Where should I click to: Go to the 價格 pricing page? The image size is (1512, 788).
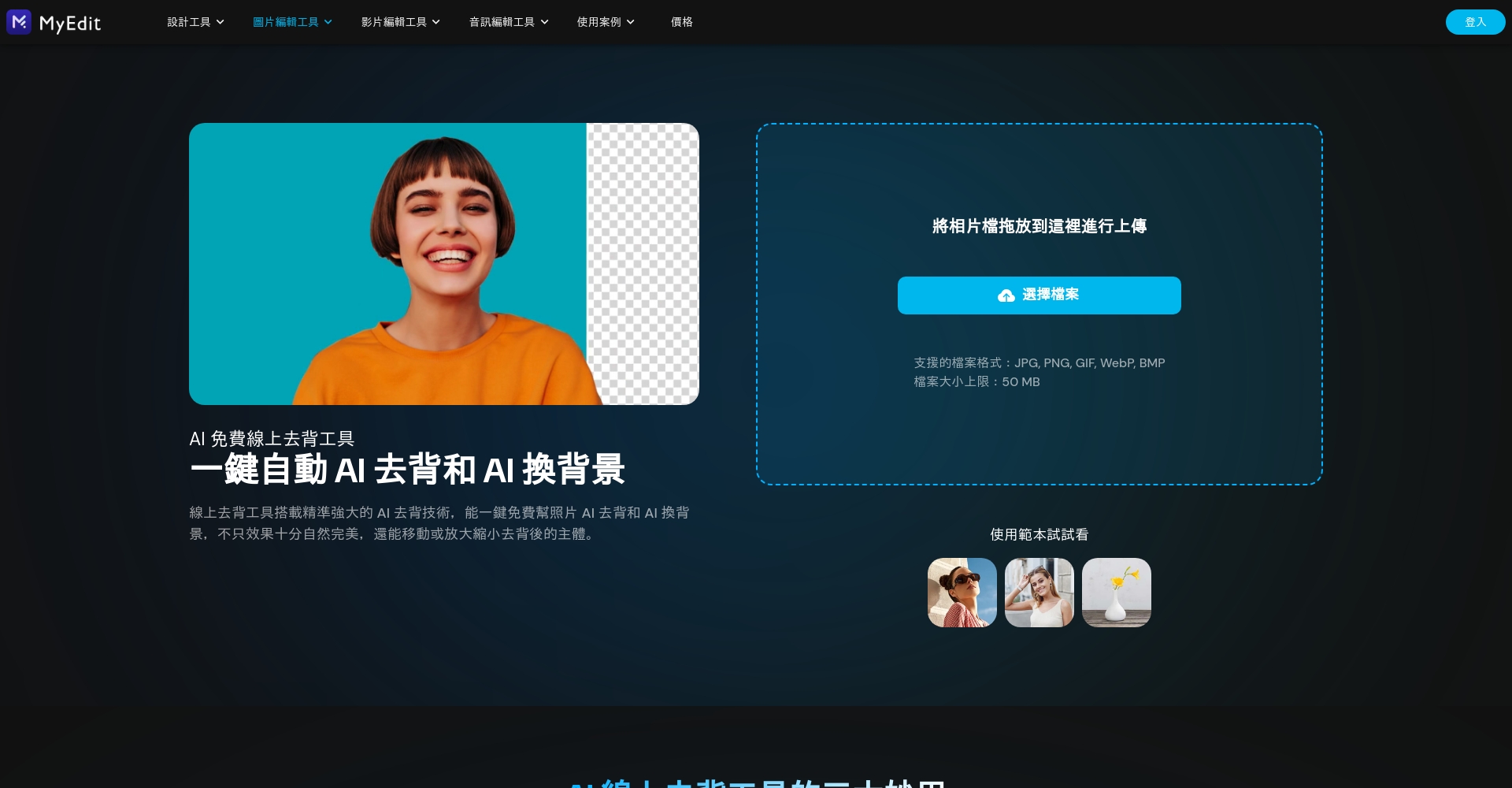click(x=682, y=22)
